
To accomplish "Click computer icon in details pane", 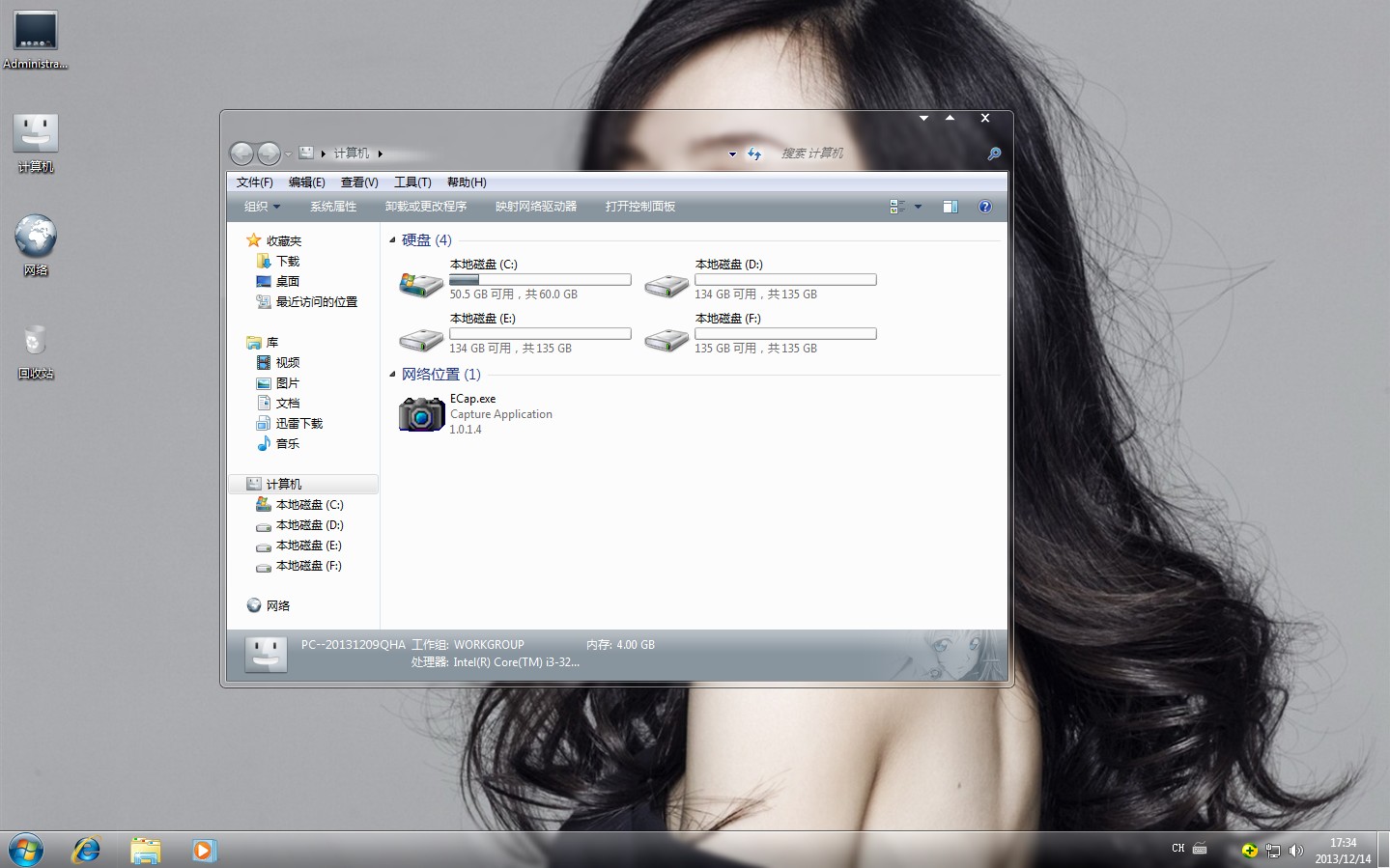I will (266, 654).
